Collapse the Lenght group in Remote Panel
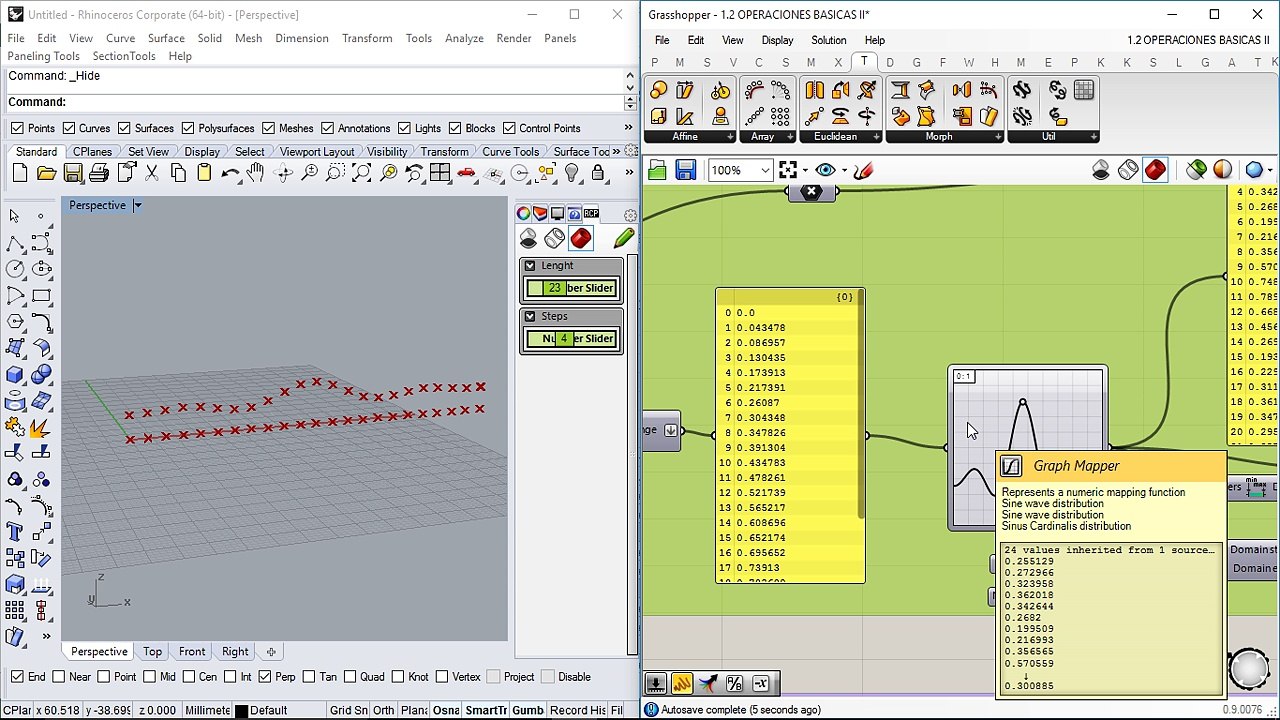The image size is (1280, 720). click(x=530, y=266)
